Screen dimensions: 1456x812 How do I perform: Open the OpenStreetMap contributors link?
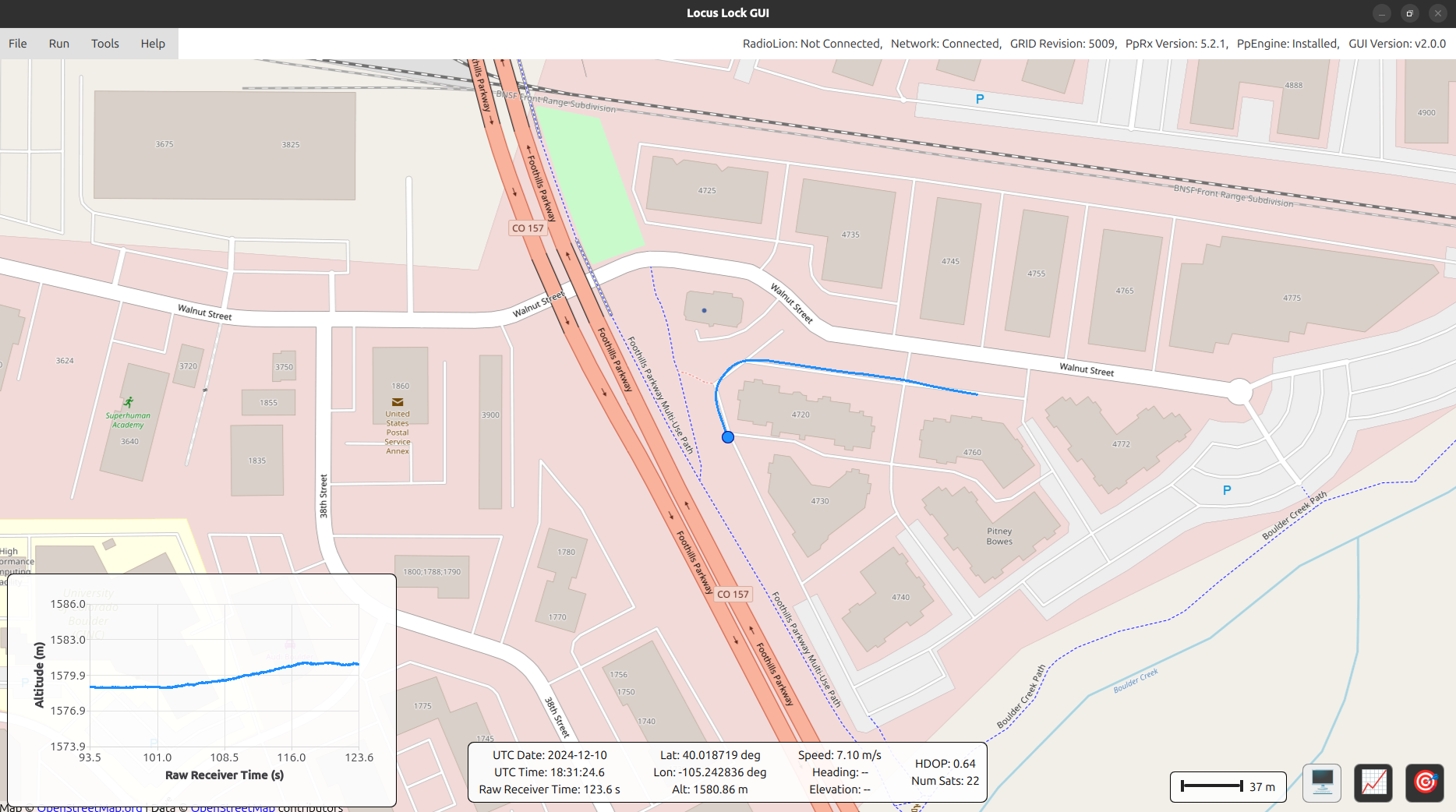coord(233,807)
